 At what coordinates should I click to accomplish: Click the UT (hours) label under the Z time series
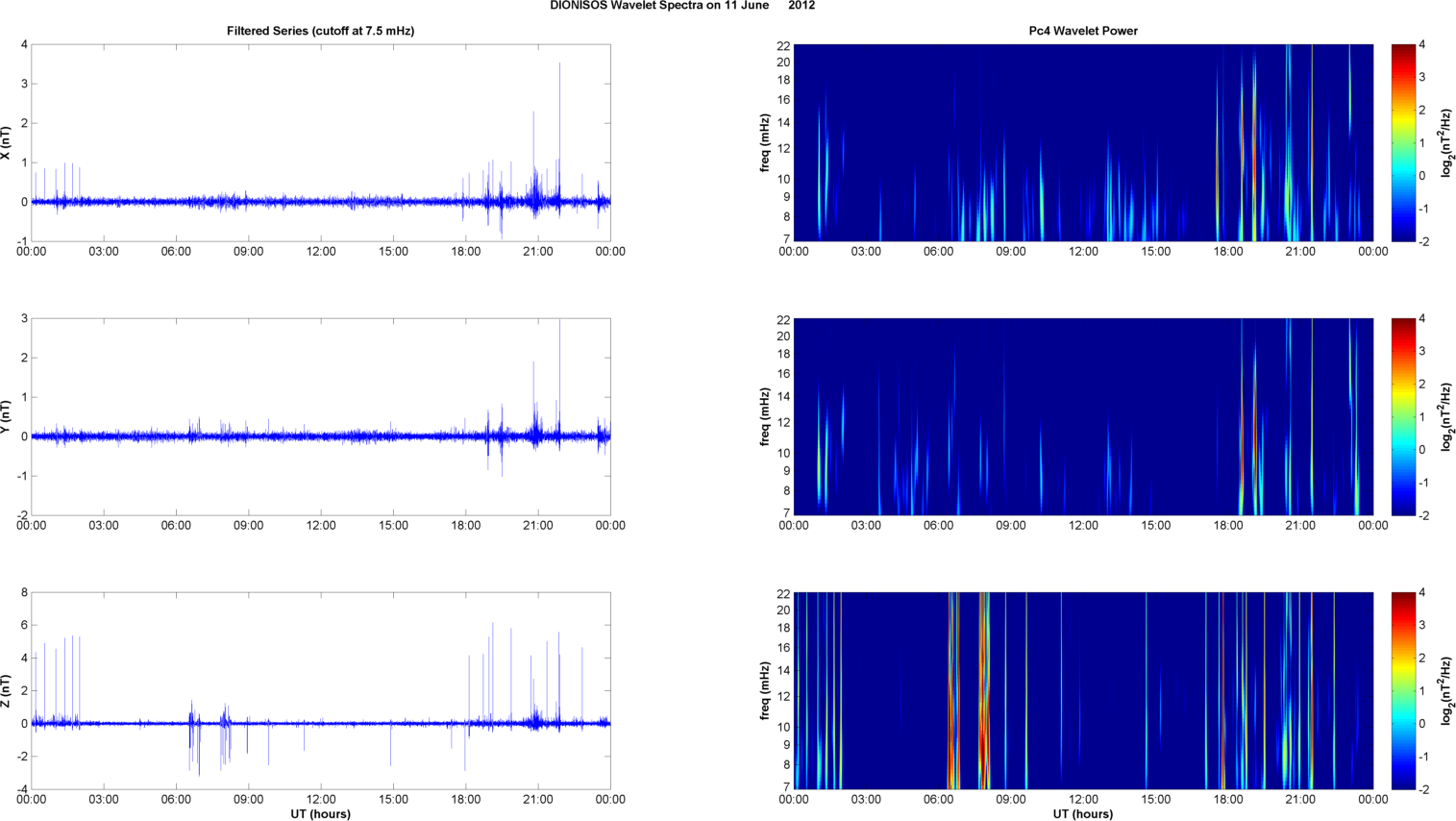[x=320, y=814]
